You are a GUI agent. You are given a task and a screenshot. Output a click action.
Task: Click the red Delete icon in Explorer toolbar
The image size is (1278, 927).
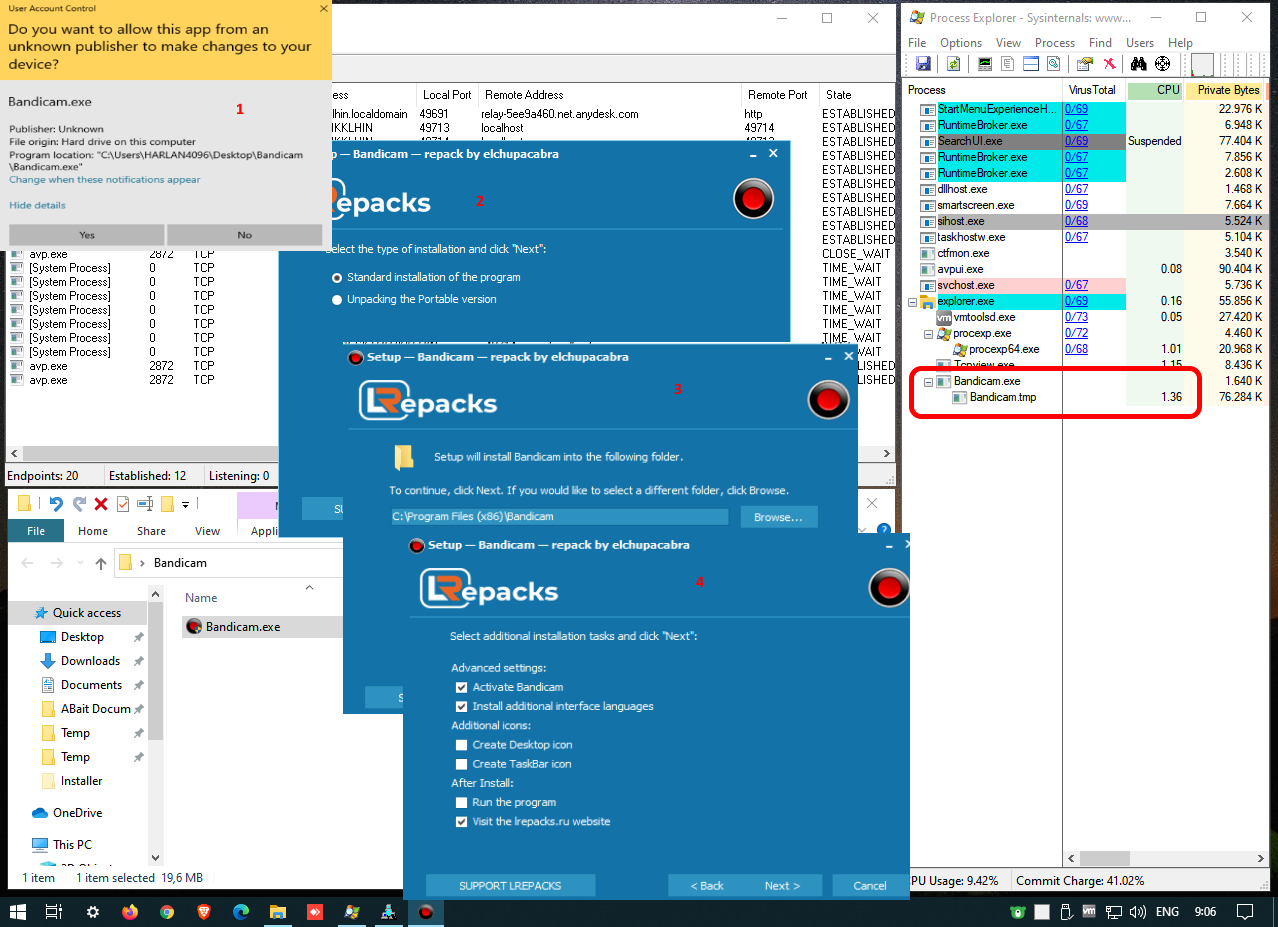(x=100, y=503)
